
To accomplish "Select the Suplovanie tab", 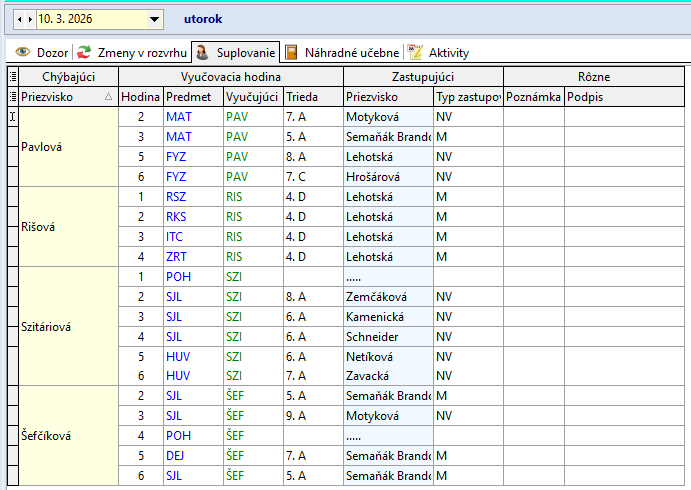I will pos(234,52).
